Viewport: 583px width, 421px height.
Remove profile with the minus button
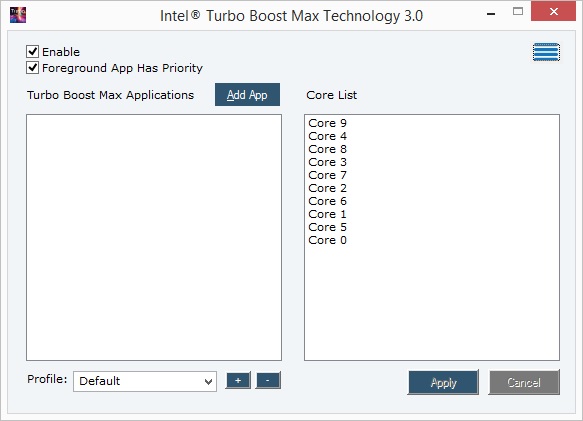[268, 380]
